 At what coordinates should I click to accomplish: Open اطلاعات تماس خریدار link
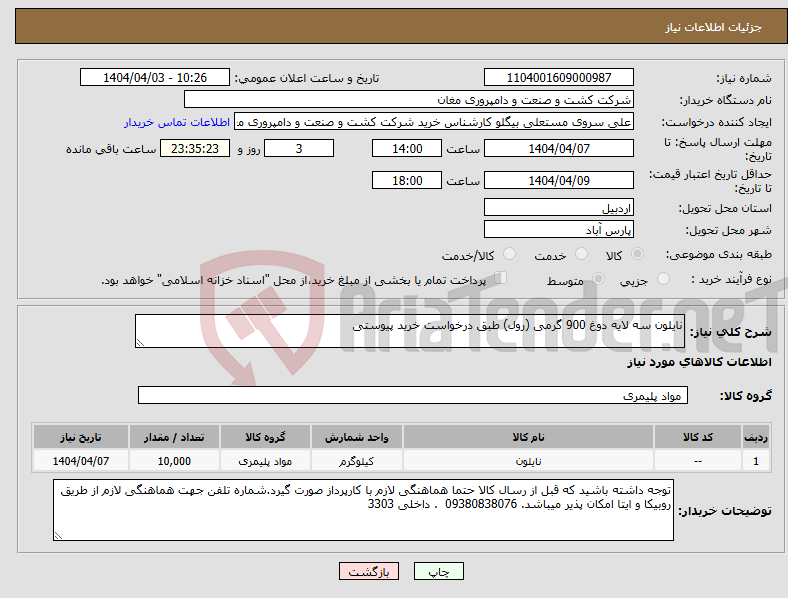177,122
